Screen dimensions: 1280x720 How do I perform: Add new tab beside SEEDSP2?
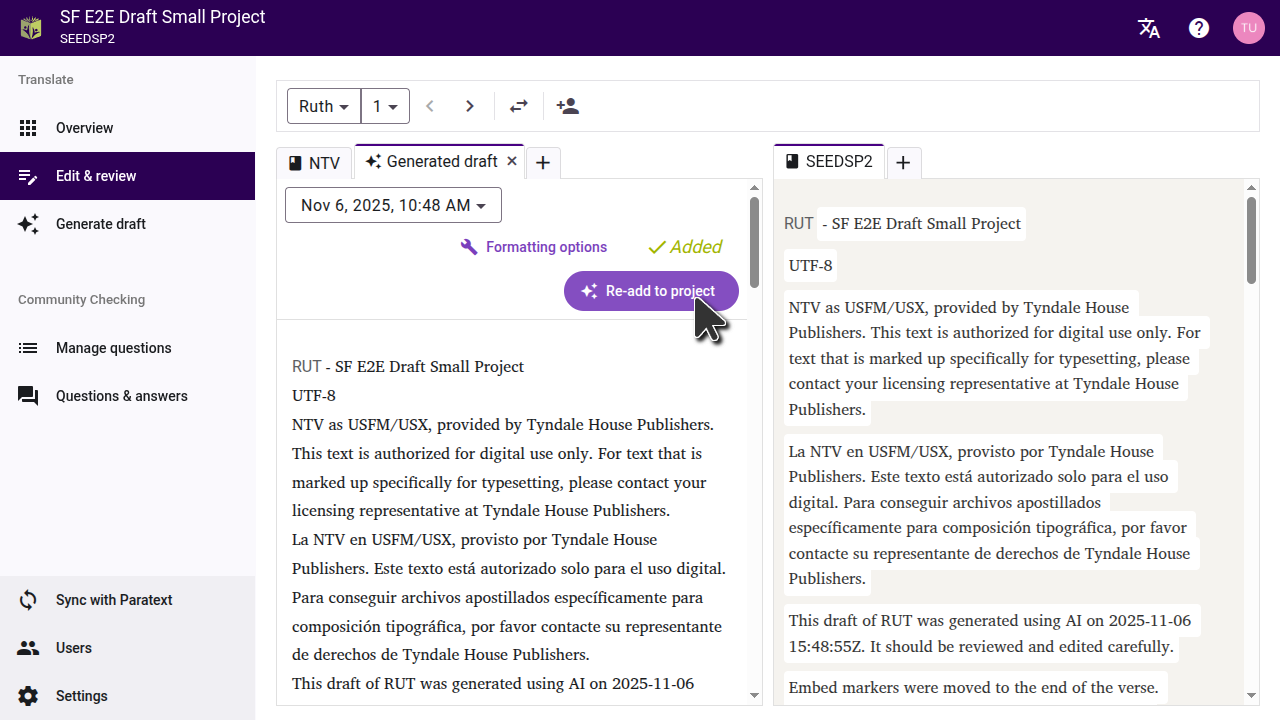click(x=903, y=163)
